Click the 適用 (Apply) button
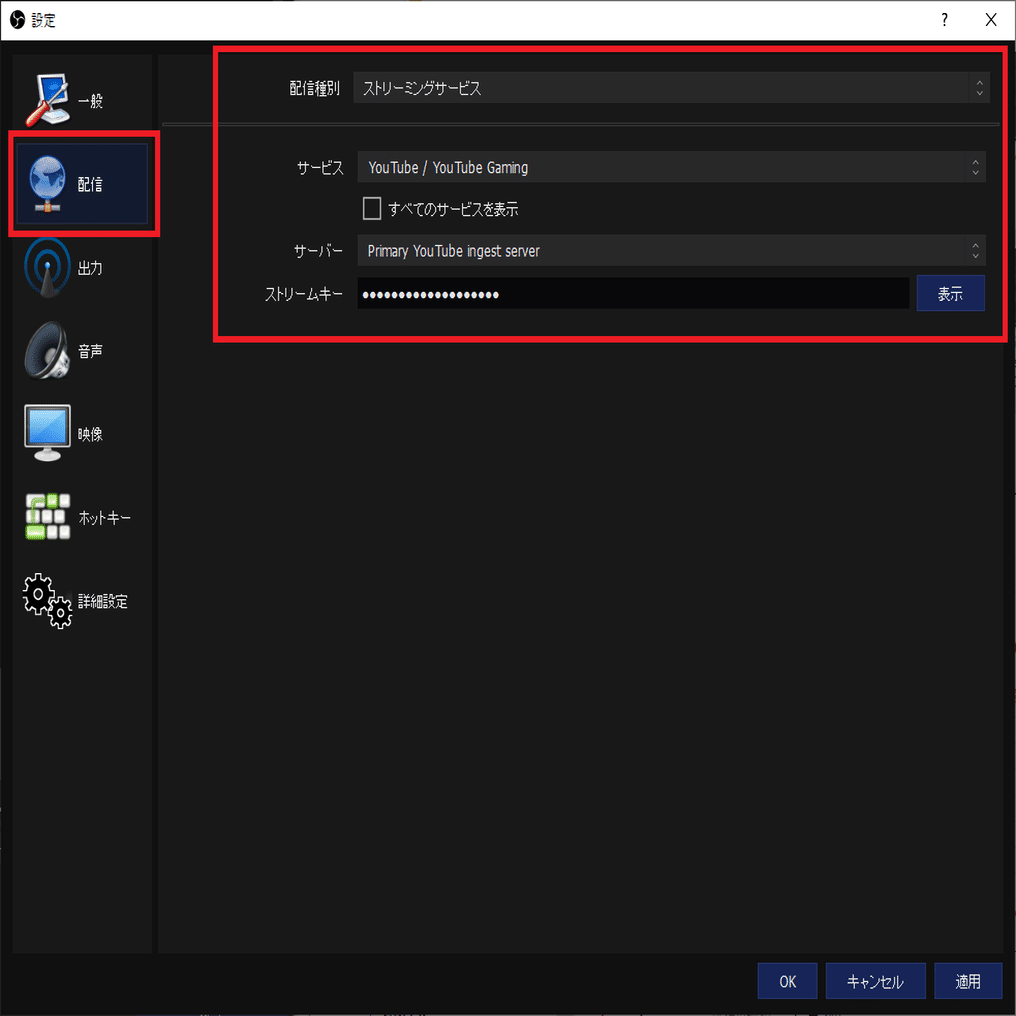1016x1016 pixels. 968,981
